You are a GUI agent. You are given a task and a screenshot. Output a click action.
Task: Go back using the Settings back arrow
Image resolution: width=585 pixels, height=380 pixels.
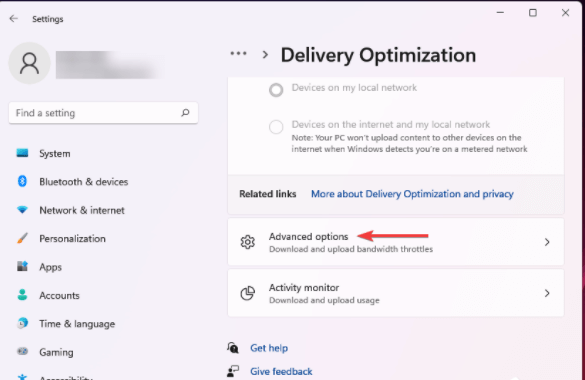pos(14,18)
